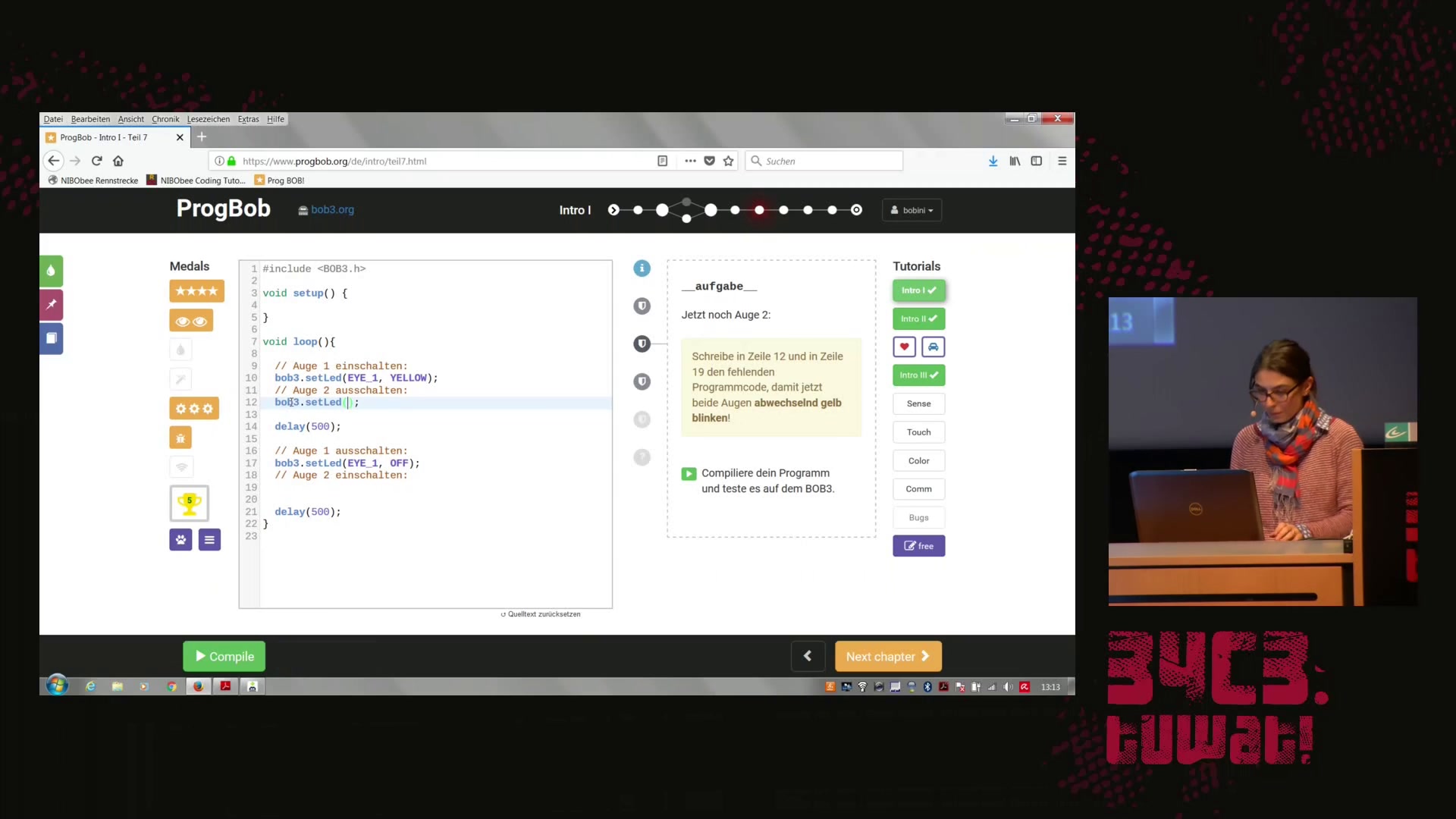This screenshot has width=1456, height=819.
Task: Open the Comm tutorial
Action: [918, 489]
